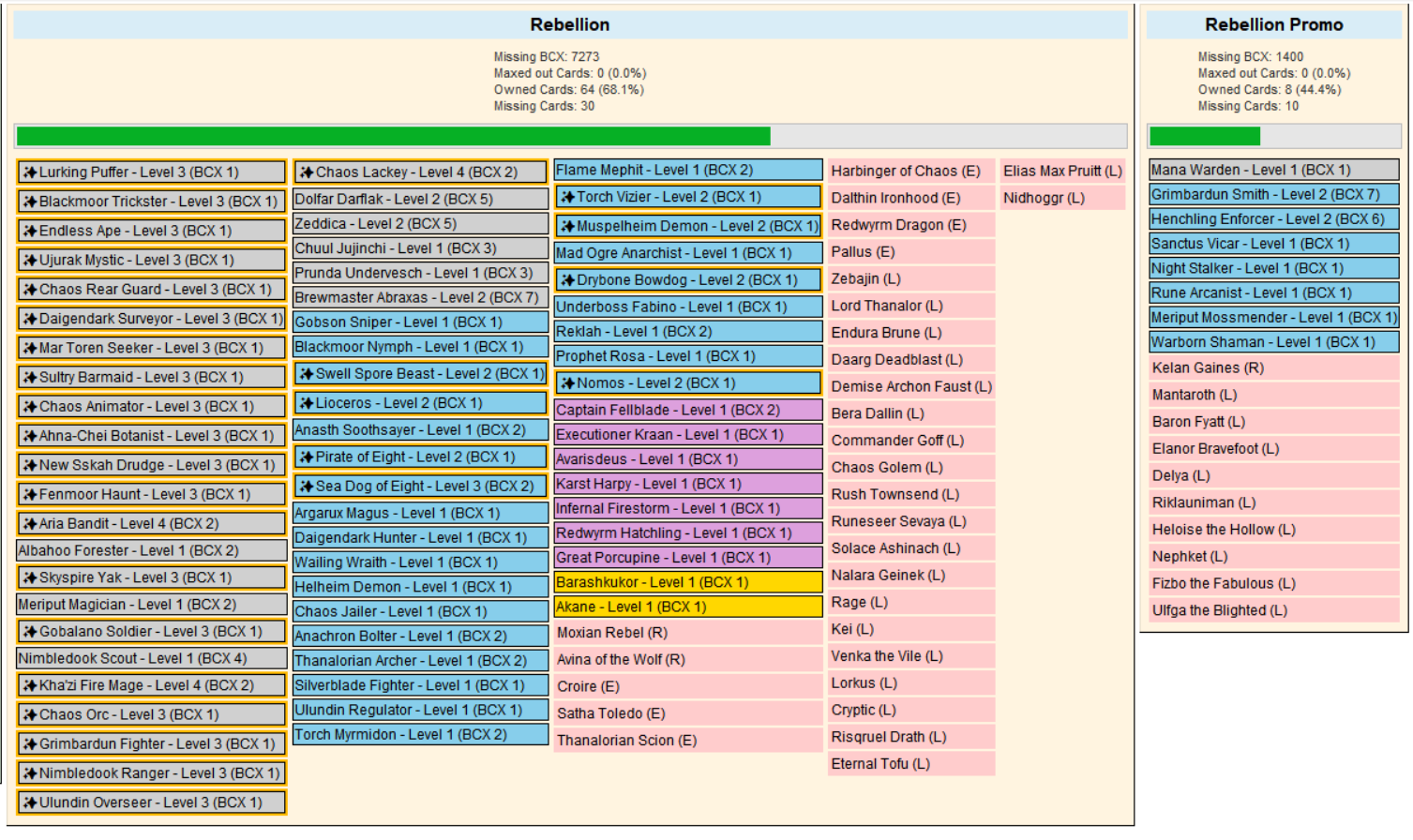The height and width of the screenshot is (840, 1413).
Task: Click the sparkle icon on Sea Dog of Eight
Action: point(307,487)
